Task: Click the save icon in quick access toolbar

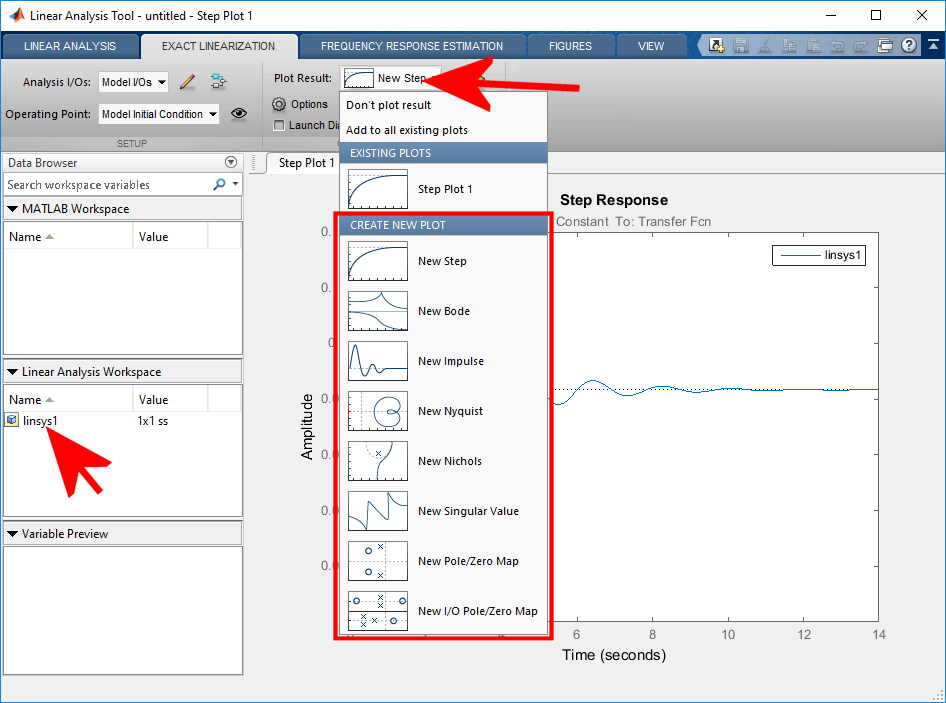Action: tap(741, 45)
